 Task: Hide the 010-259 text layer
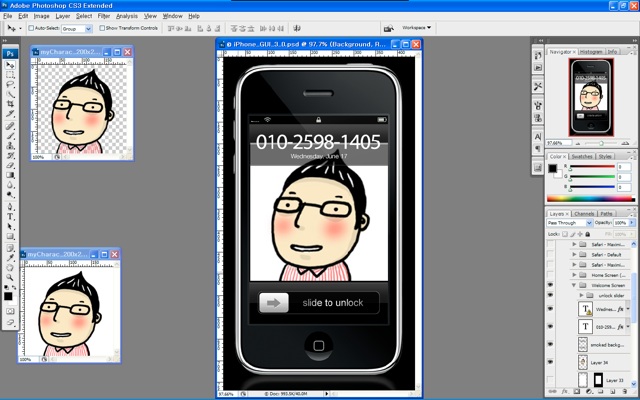tap(550, 327)
